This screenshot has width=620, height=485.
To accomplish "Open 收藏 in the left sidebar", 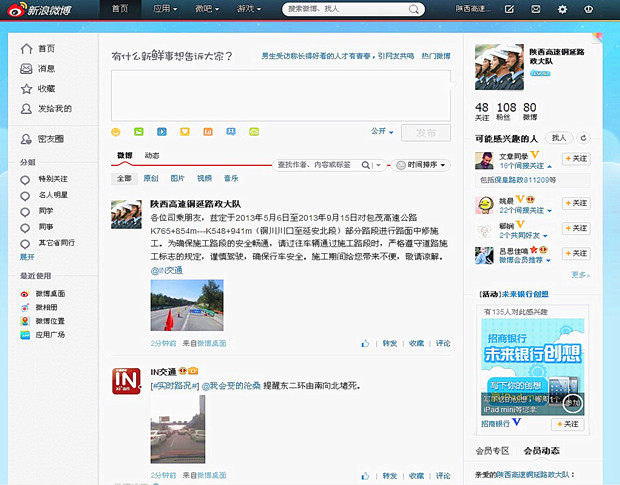I will (46, 88).
